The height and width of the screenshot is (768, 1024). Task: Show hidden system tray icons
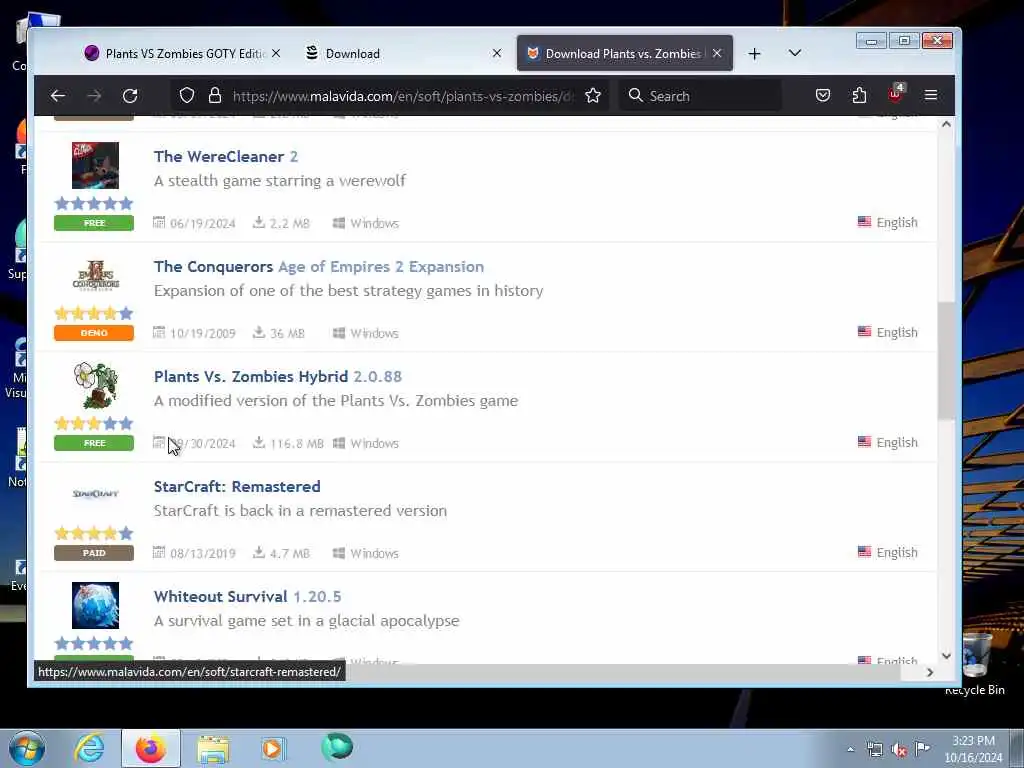(x=850, y=750)
